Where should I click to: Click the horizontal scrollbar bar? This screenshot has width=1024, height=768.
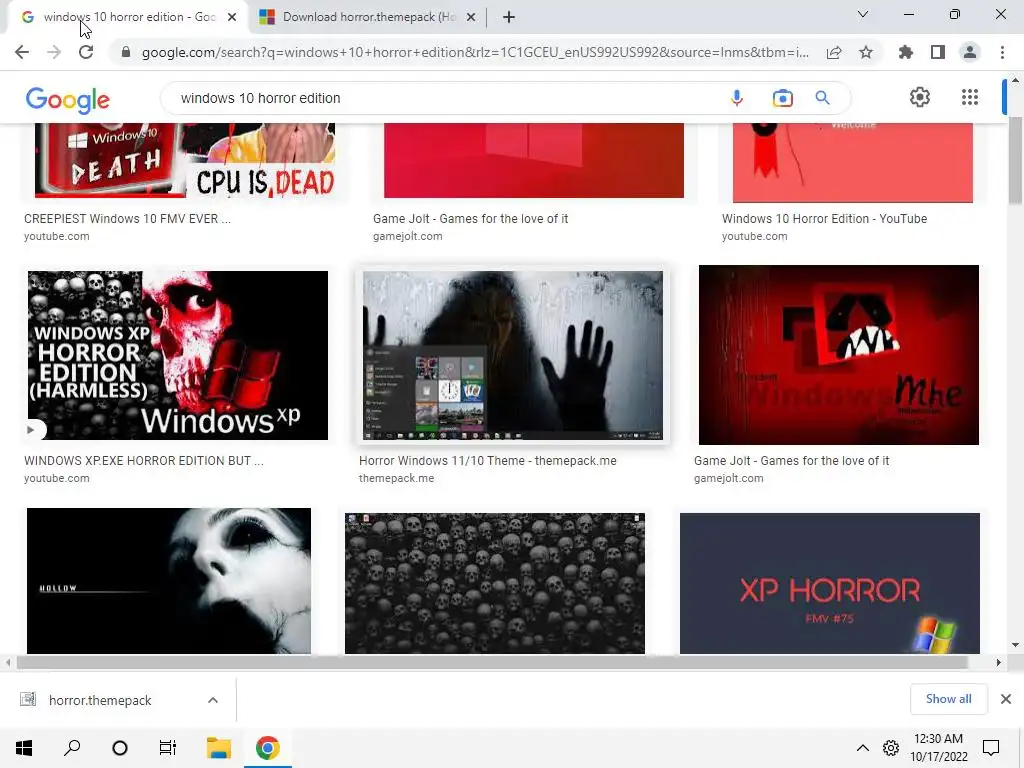pos(492,662)
